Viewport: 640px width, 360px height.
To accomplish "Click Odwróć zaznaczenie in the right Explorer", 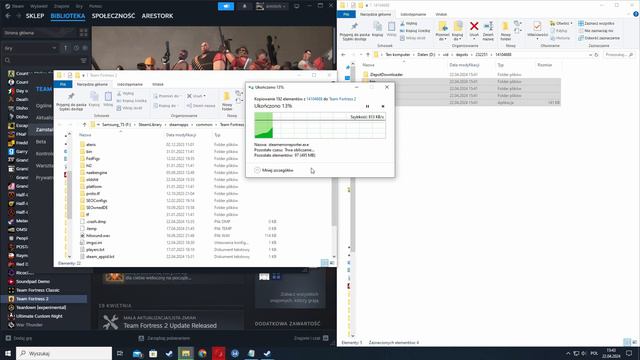I will [599, 38].
